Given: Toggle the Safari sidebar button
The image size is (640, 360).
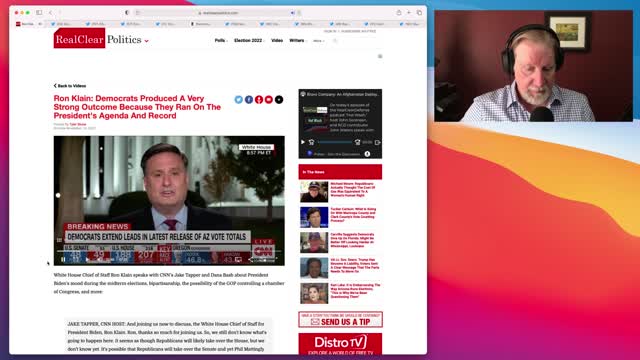Looking at the screenshot, I should 39,13.
